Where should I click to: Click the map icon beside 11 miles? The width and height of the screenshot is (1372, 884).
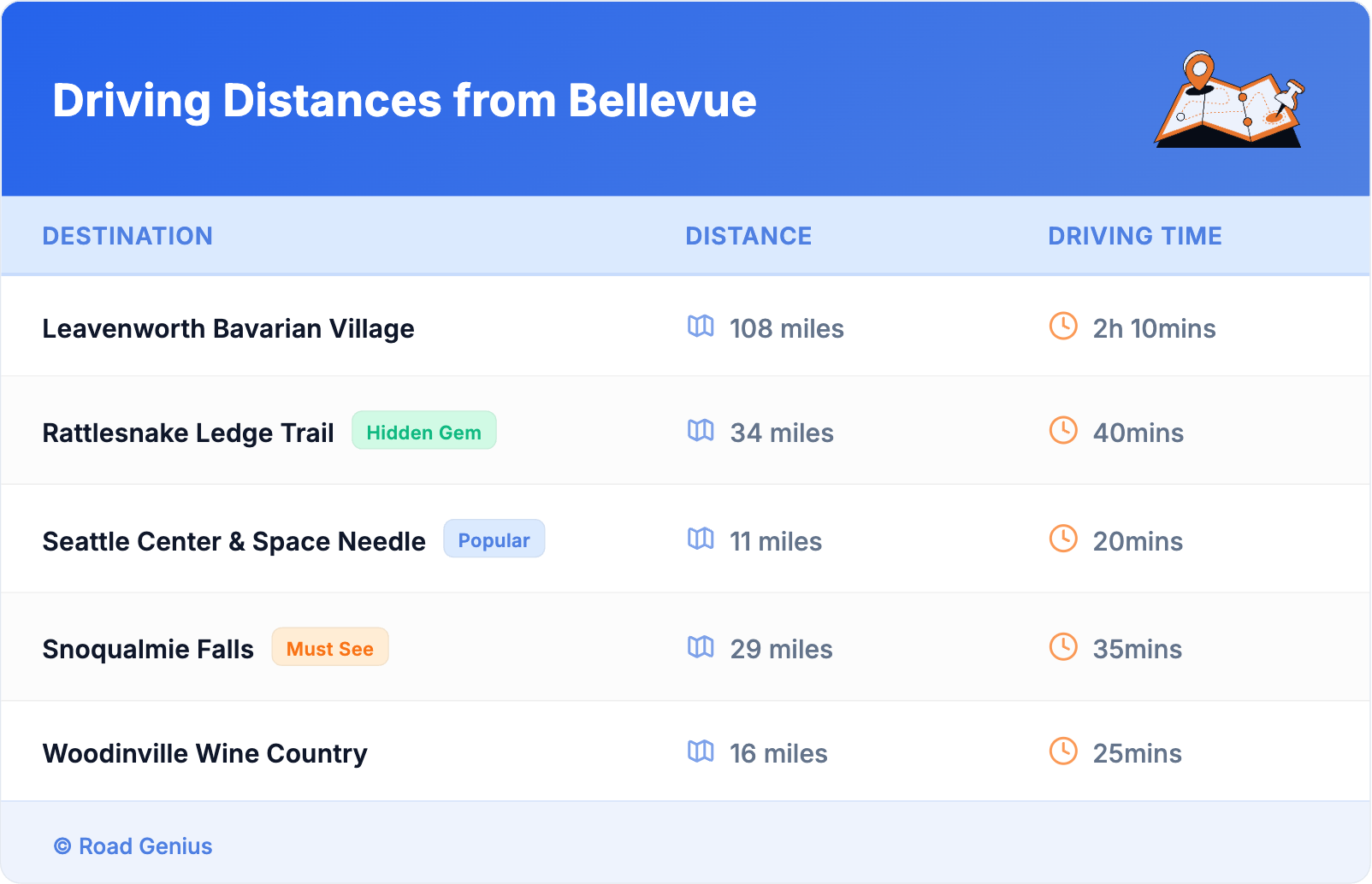coord(701,539)
